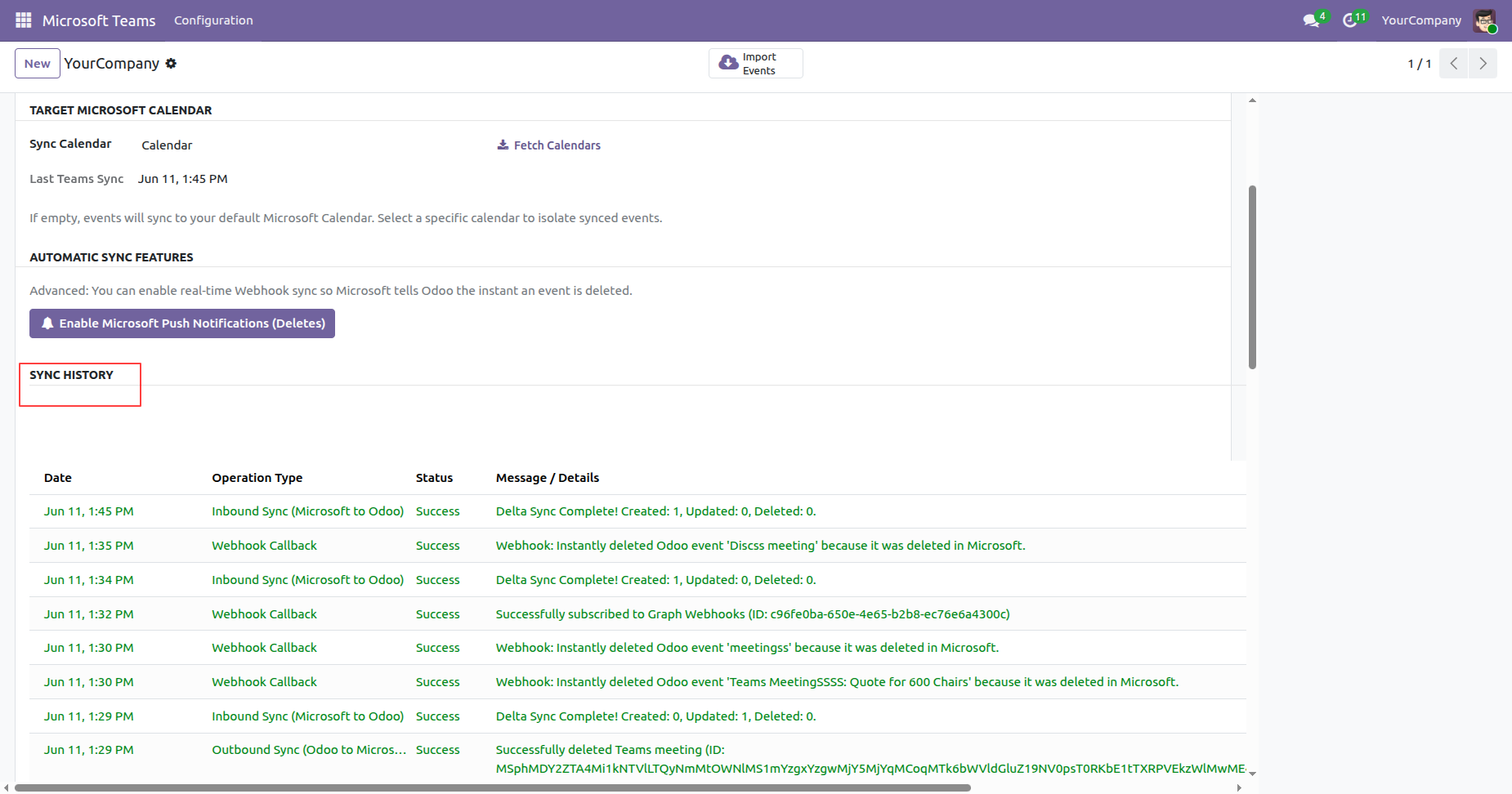Screen dimensions: 1512x794
Task: Enable Microsoft Push Notifications (Deletes)
Action: (182, 323)
